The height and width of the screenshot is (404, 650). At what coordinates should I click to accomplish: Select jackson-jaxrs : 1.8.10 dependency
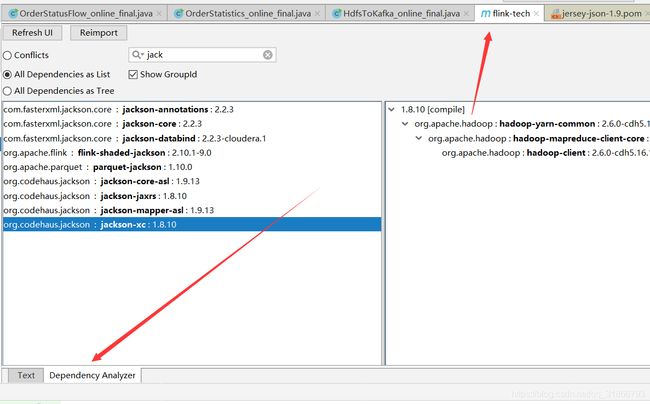(192, 196)
